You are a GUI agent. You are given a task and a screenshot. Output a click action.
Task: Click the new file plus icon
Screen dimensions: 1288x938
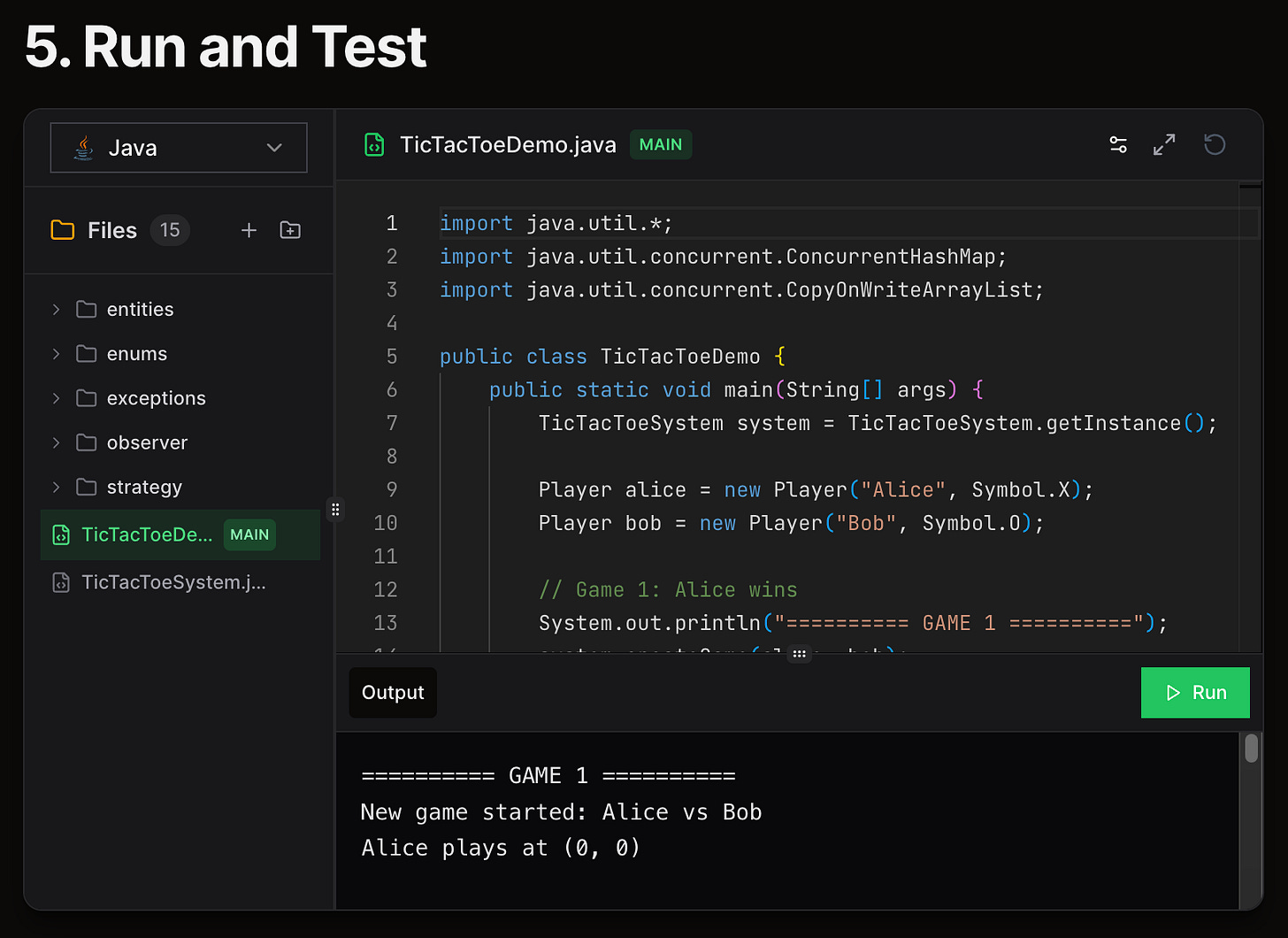click(x=249, y=230)
